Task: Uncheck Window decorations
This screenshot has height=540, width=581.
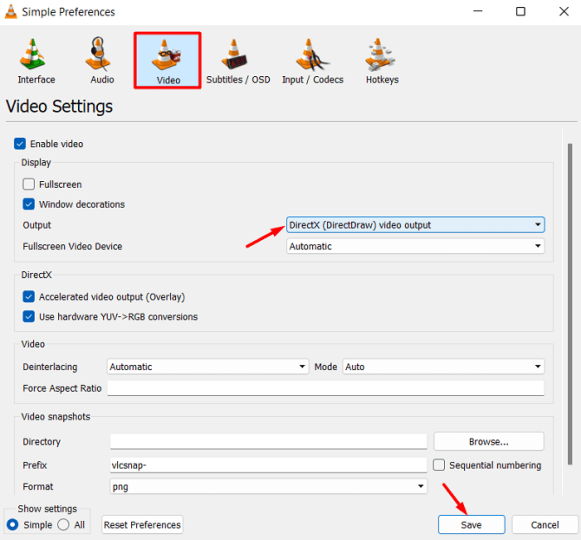Action: tap(29, 204)
